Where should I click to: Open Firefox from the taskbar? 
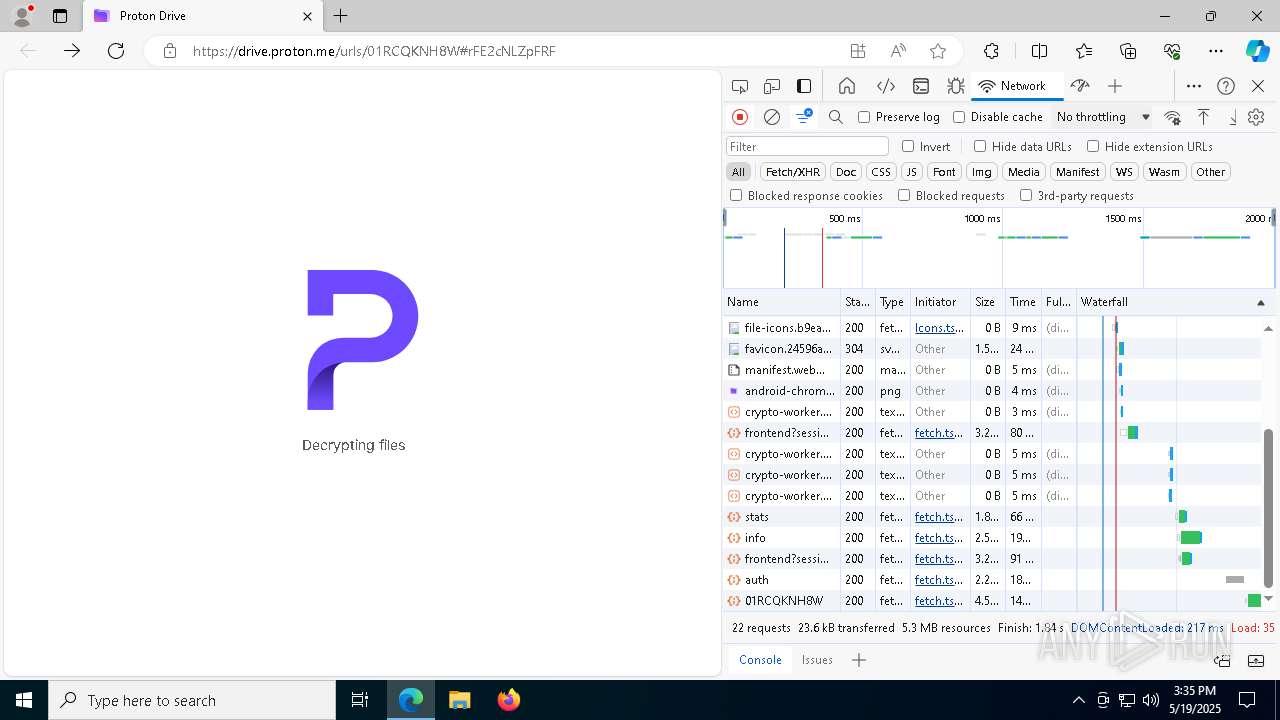[x=509, y=700]
